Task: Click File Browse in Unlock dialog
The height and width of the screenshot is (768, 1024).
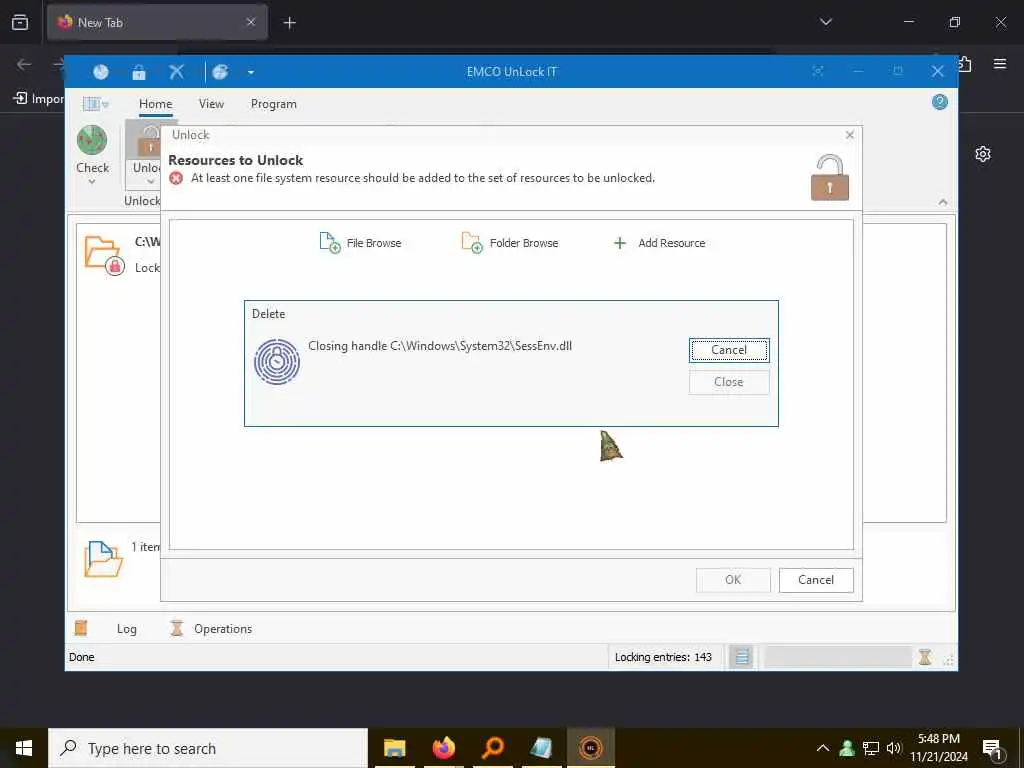Action: (x=360, y=243)
